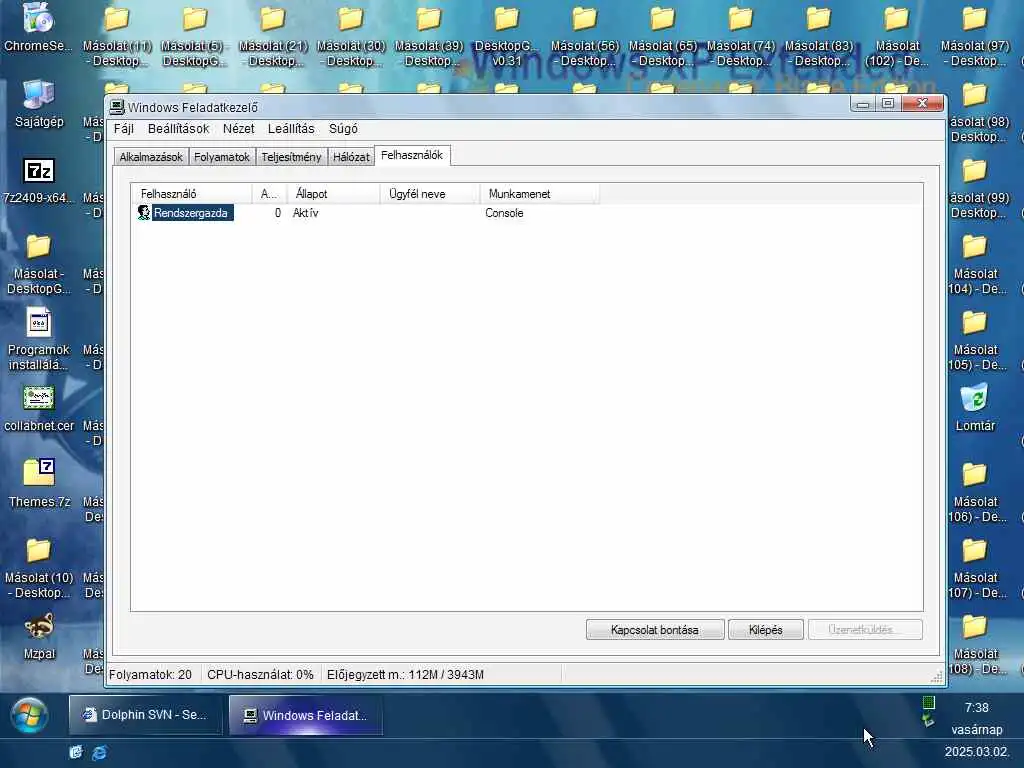
Task: Open the Beállítások menu
Action: pyautogui.click(x=178, y=129)
